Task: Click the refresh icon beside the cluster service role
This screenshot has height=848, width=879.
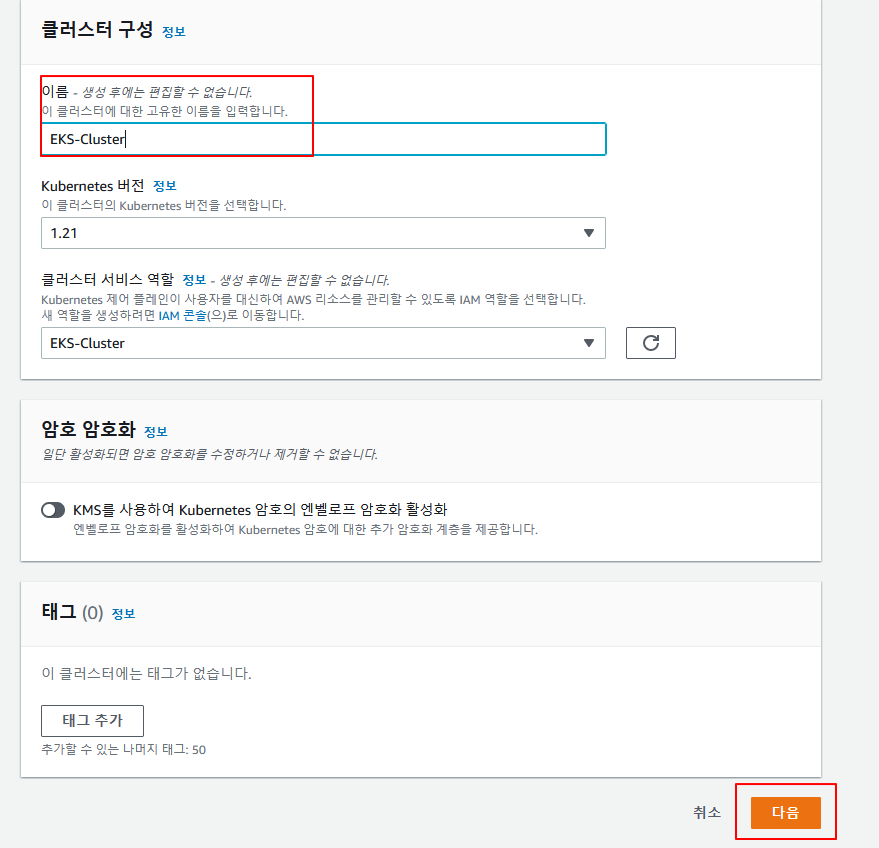Action: tap(650, 343)
